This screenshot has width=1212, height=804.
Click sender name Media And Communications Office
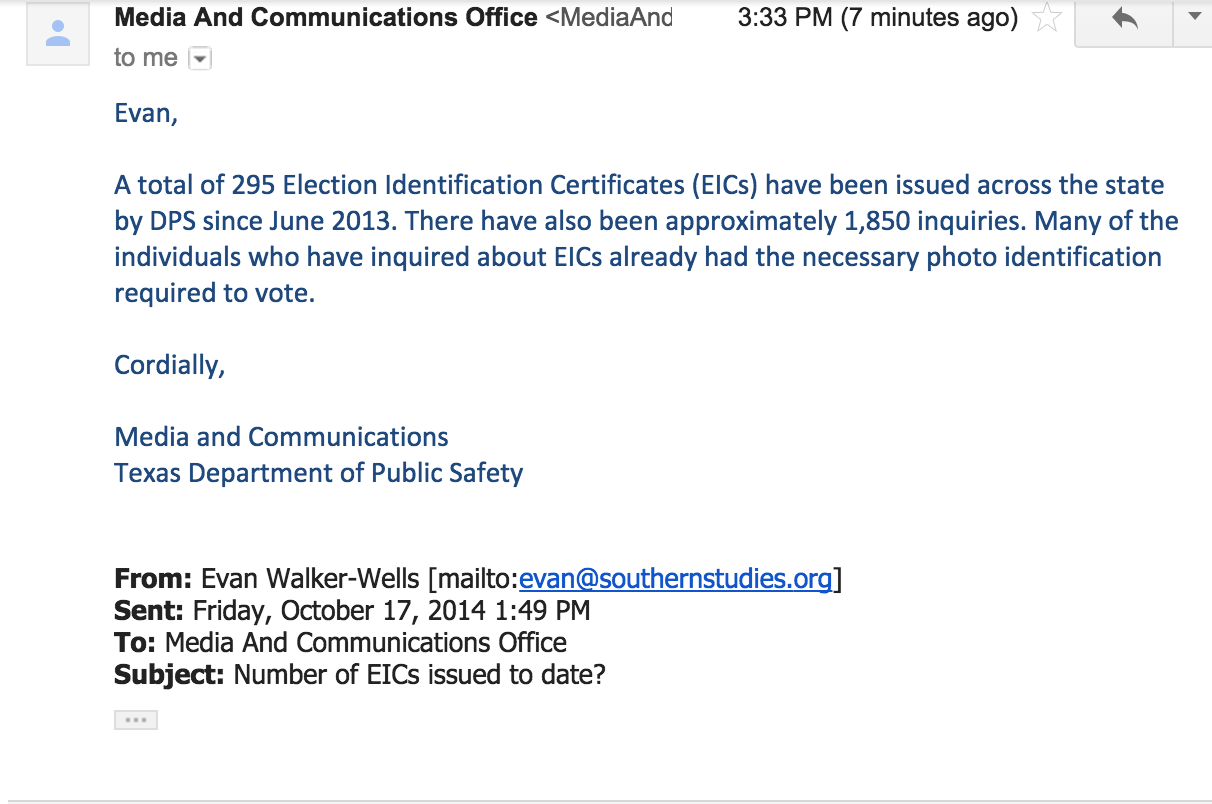[x=326, y=17]
